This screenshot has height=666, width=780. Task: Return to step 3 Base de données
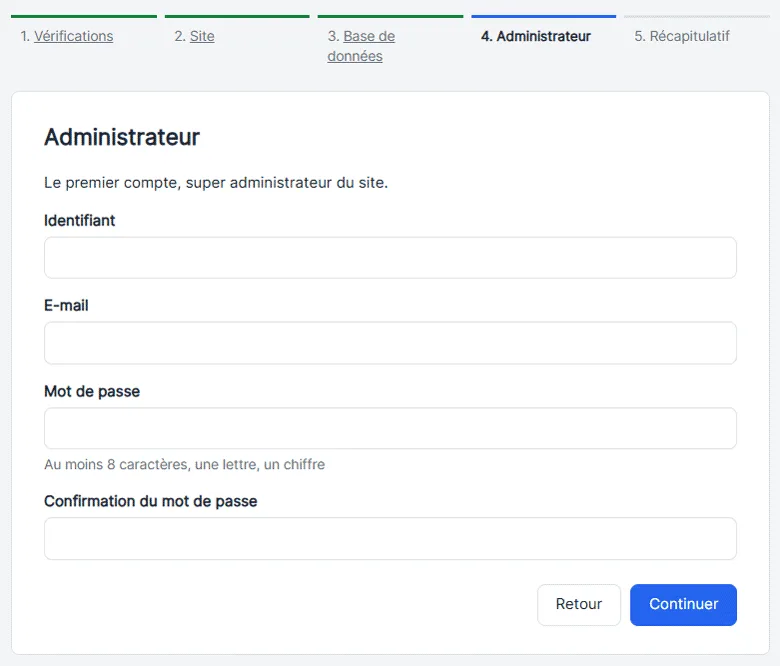[x=361, y=46]
